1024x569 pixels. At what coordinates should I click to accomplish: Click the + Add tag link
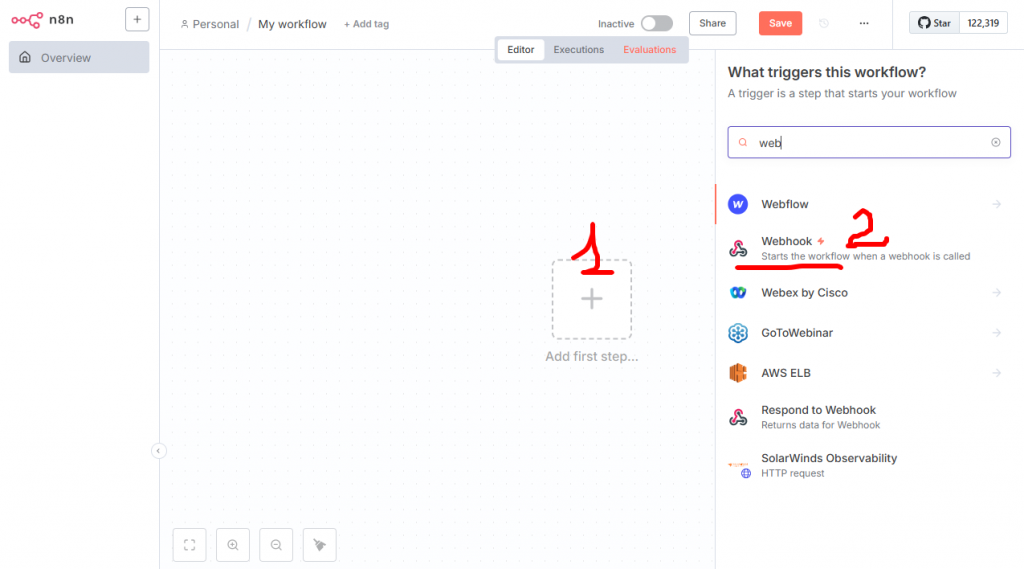[x=366, y=24]
